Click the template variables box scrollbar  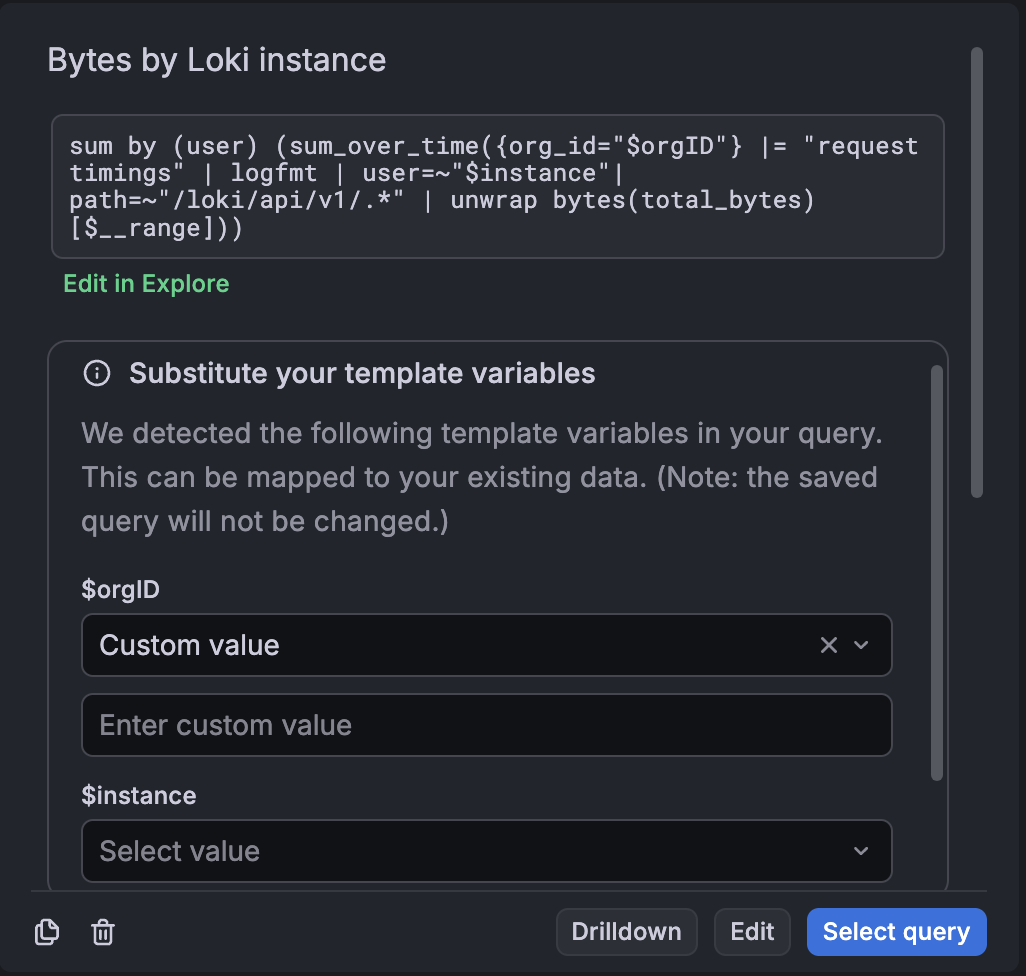(936, 572)
